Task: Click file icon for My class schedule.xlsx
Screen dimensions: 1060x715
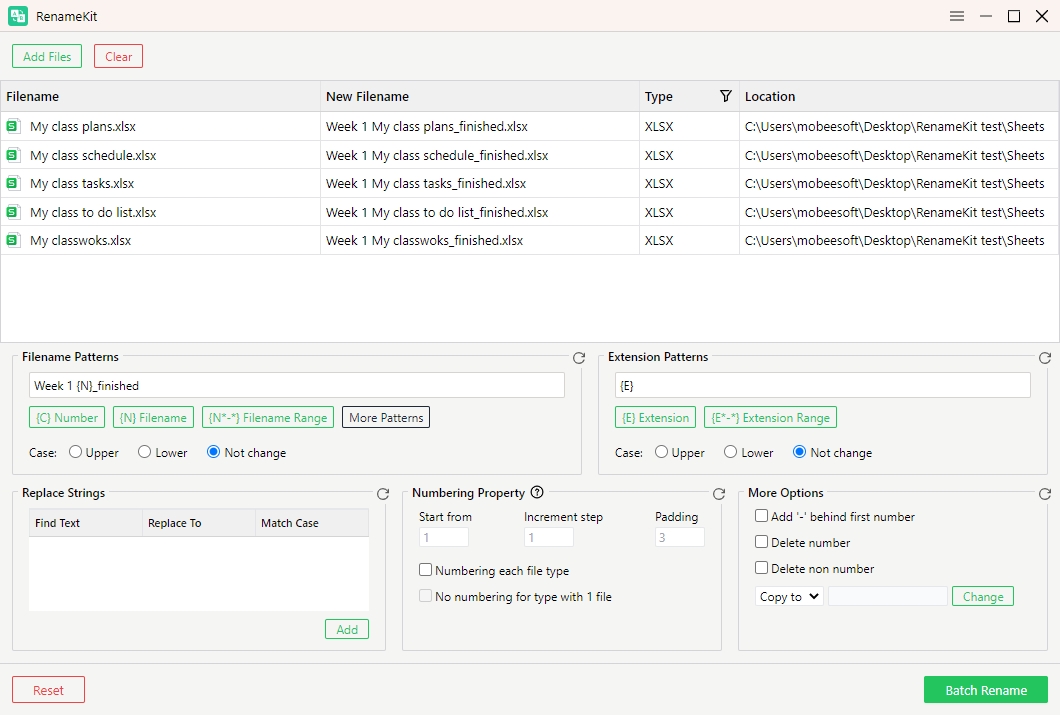Action: [12, 155]
